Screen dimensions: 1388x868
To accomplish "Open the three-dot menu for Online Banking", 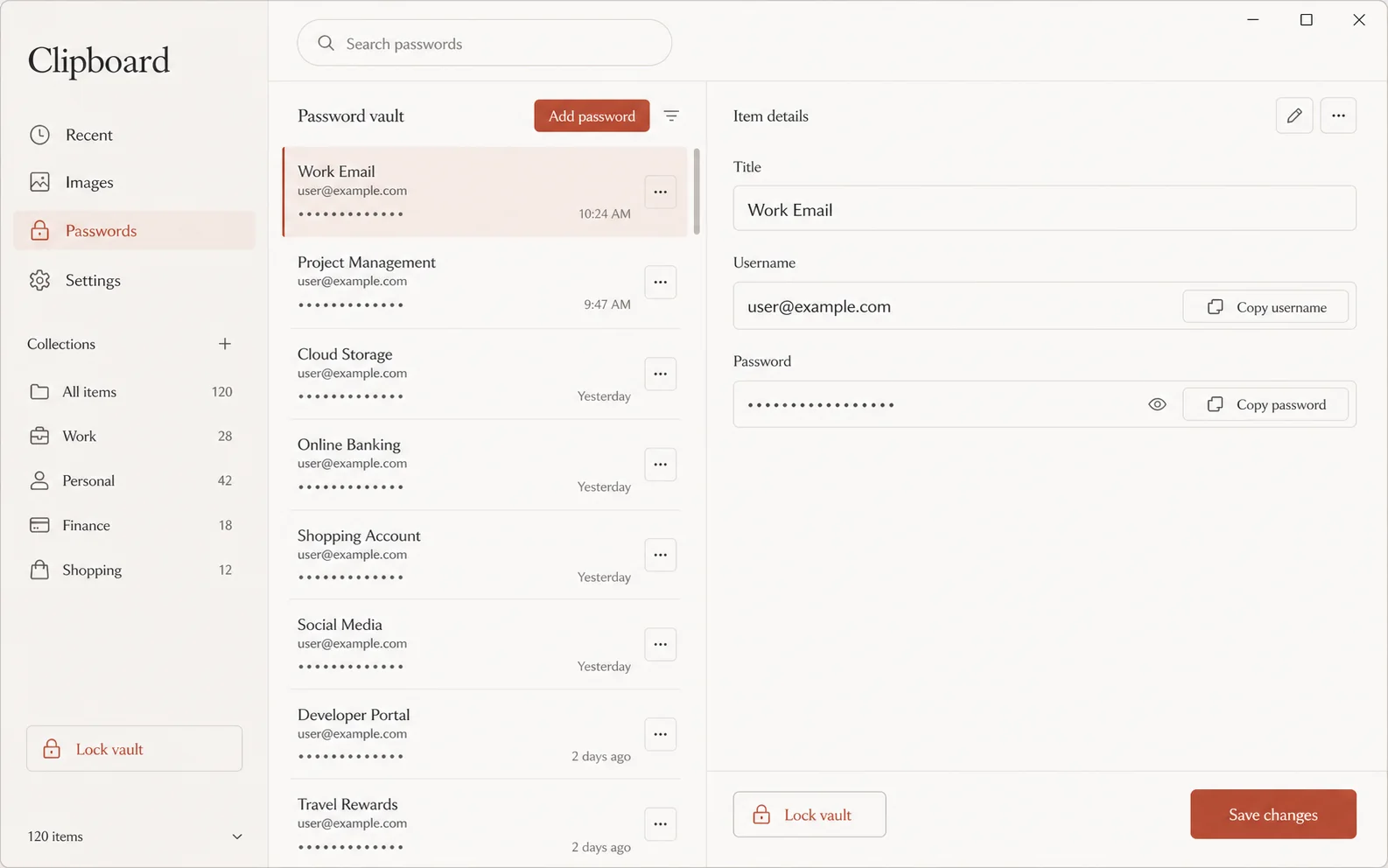I will click(661, 465).
